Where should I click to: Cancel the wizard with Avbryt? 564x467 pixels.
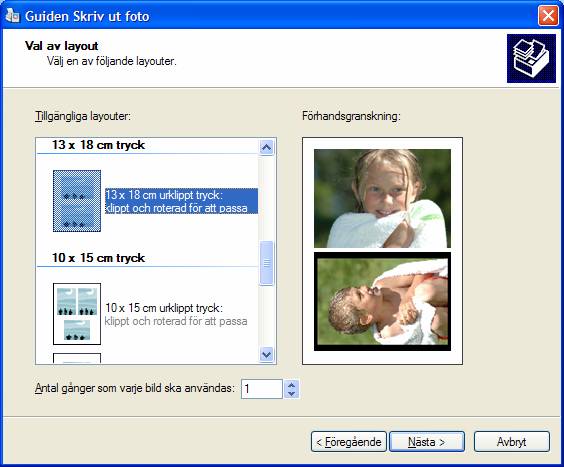point(512,441)
